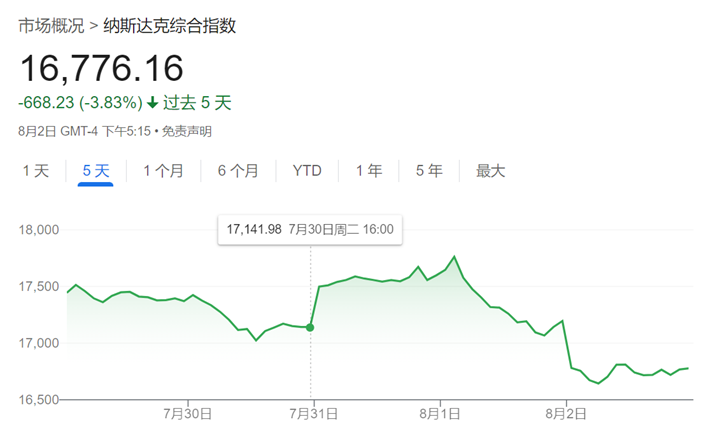Select the 最大 range tab
720x431 pixels.
[x=491, y=171]
